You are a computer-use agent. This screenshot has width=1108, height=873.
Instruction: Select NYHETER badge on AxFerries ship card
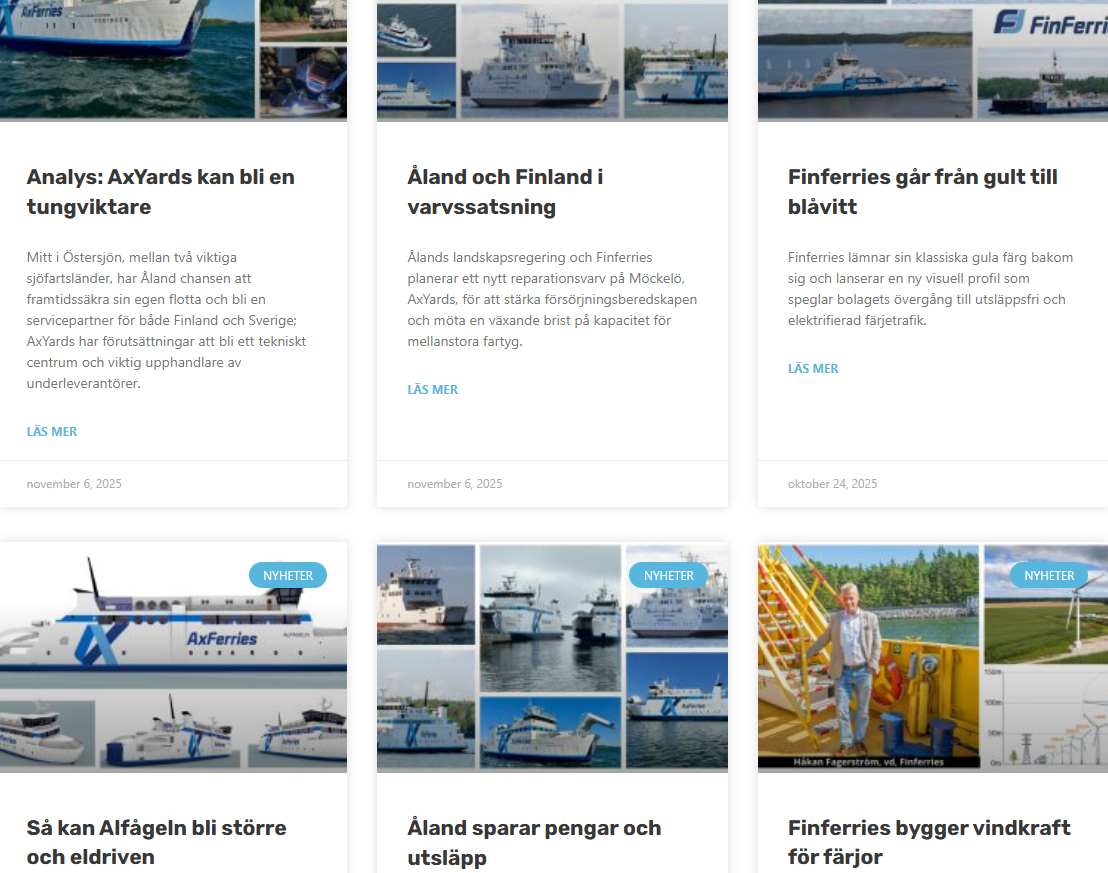coord(288,575)
